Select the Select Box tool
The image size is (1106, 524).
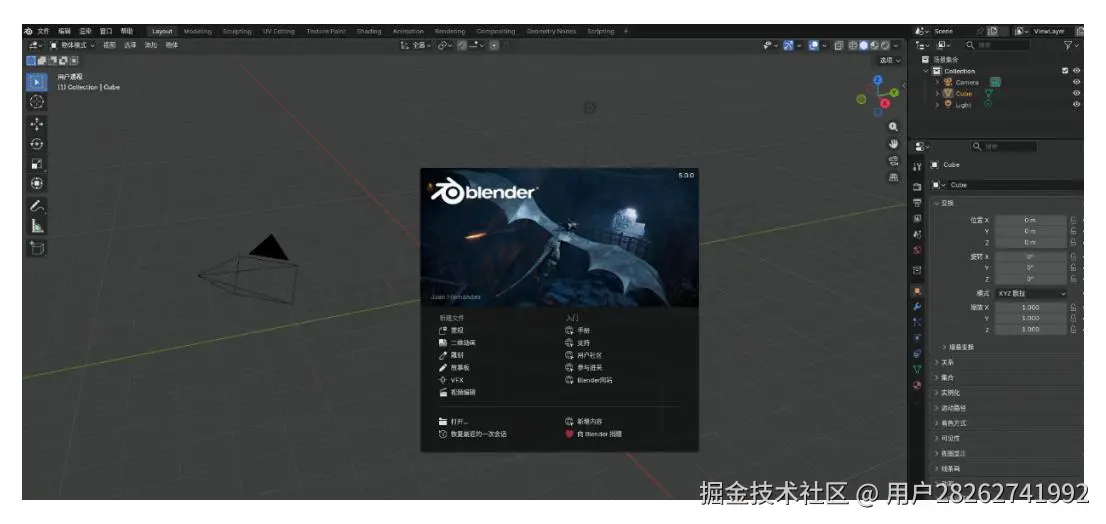[37, 82]
